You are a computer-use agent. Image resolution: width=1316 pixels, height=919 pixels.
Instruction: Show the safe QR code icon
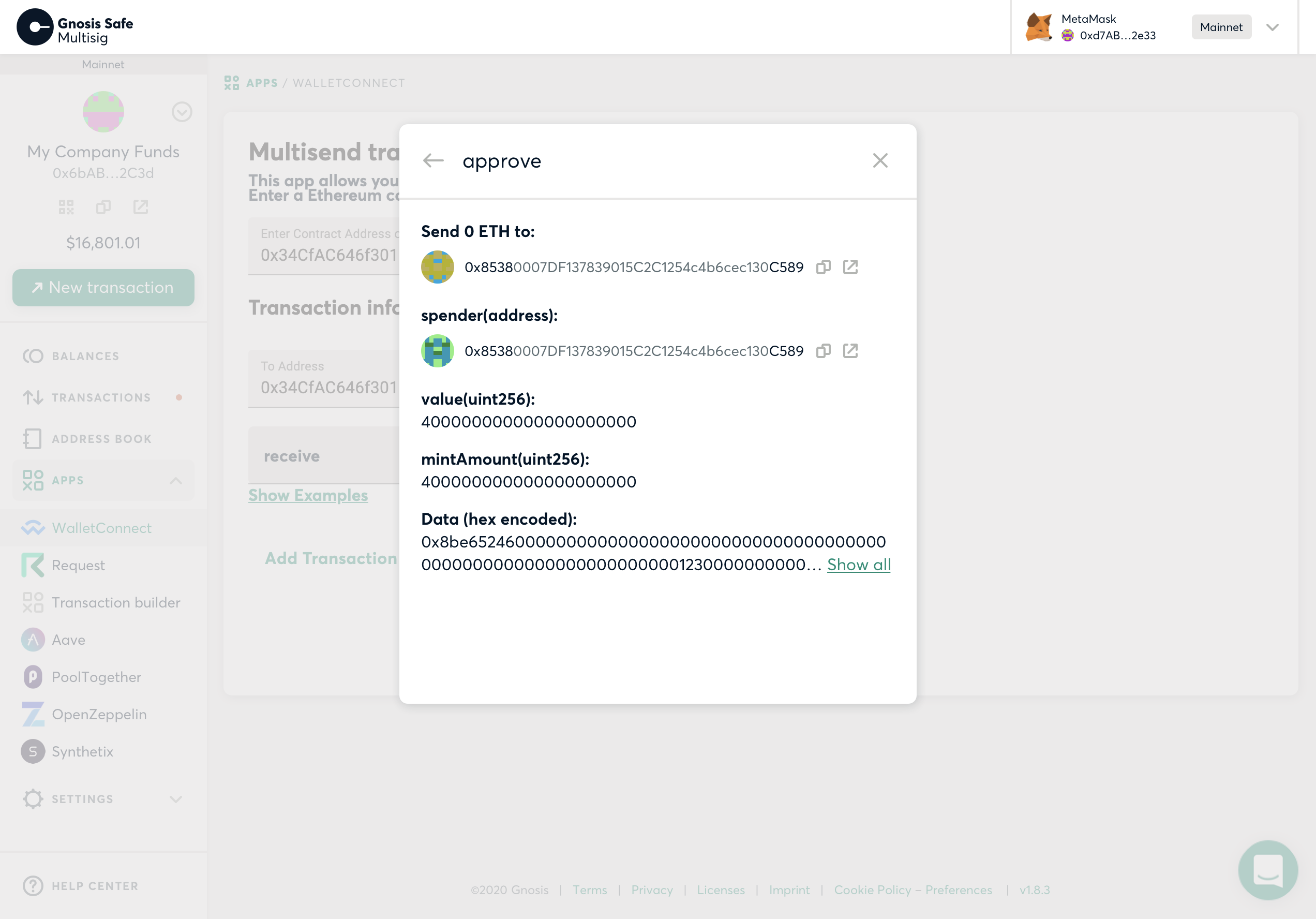click(67, 207)
